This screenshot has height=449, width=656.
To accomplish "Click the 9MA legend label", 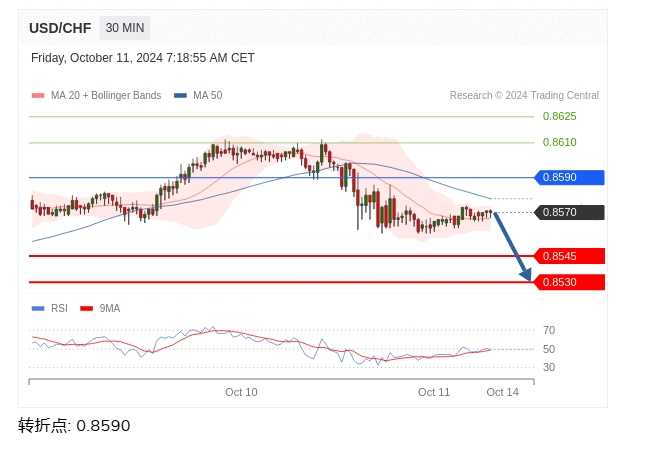I will 110,308.
